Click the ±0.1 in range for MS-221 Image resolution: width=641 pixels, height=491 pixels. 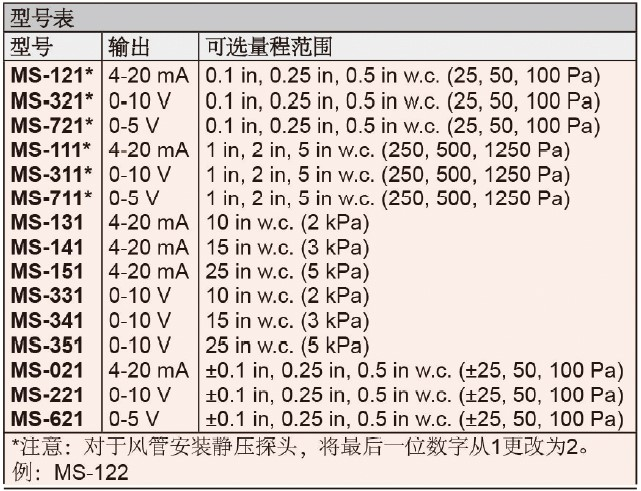(415, 395)
